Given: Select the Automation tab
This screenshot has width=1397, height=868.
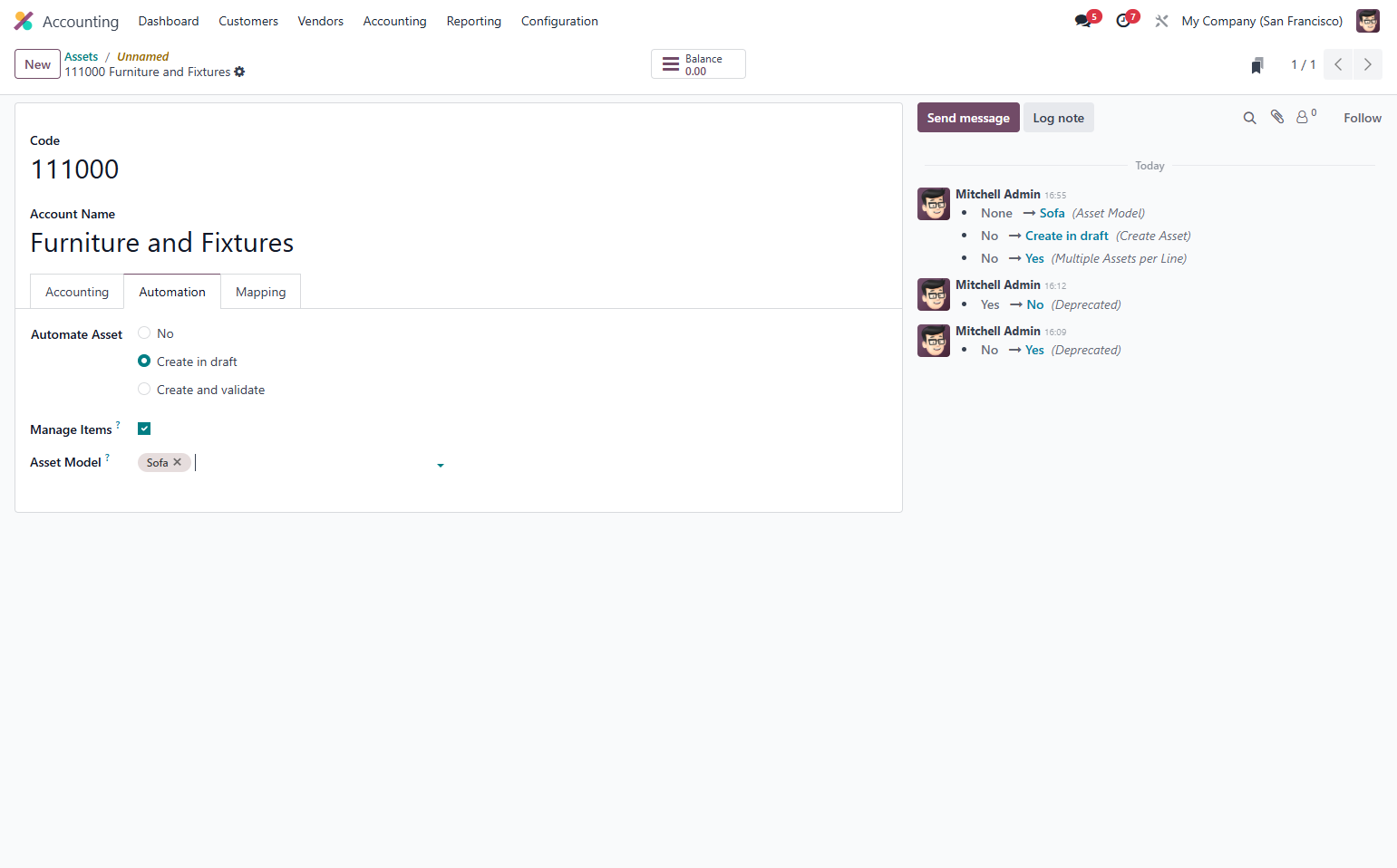Looking at the screenshot, I should pos(172,292).
